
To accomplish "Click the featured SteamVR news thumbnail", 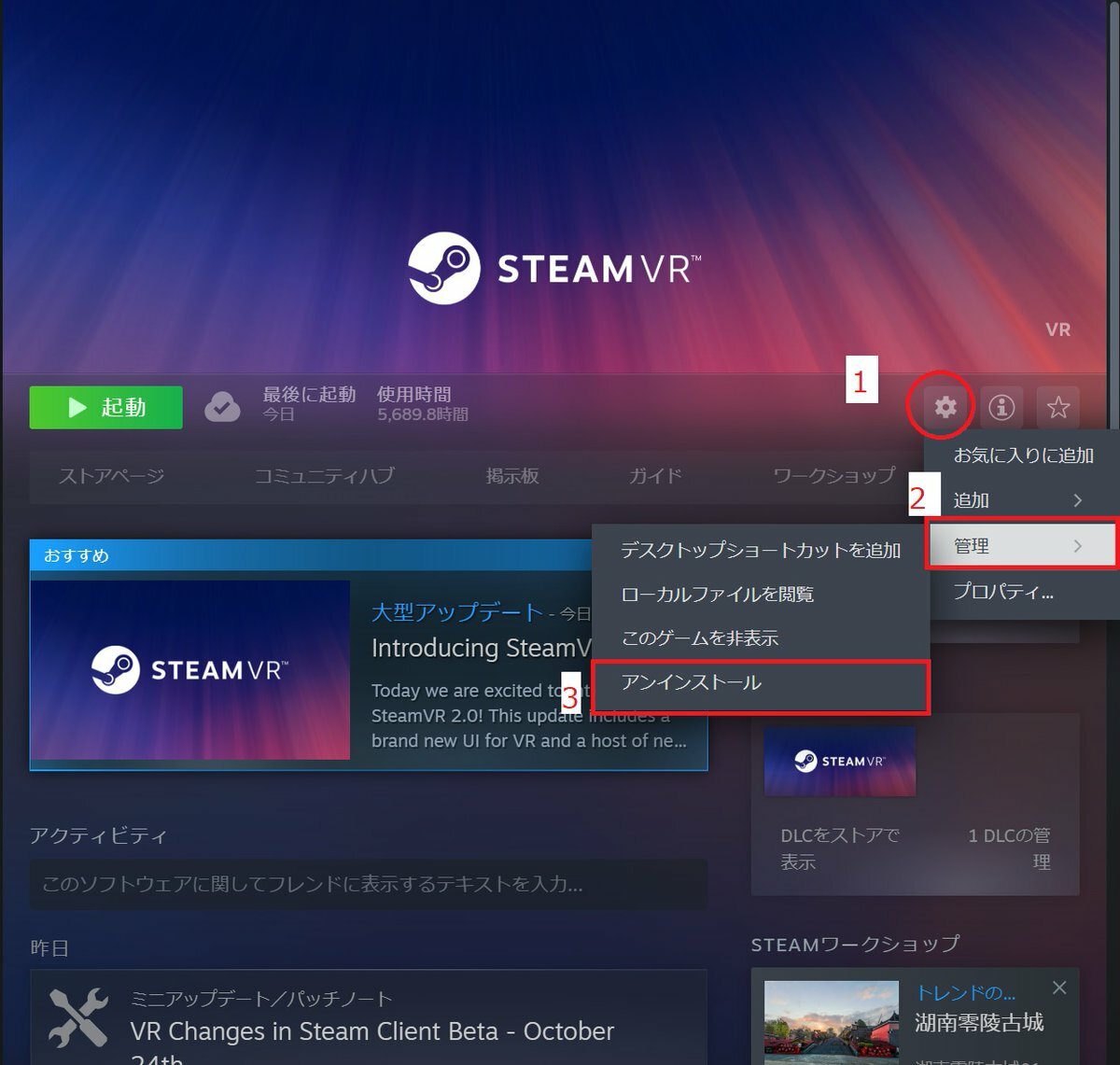I will 190,670.
